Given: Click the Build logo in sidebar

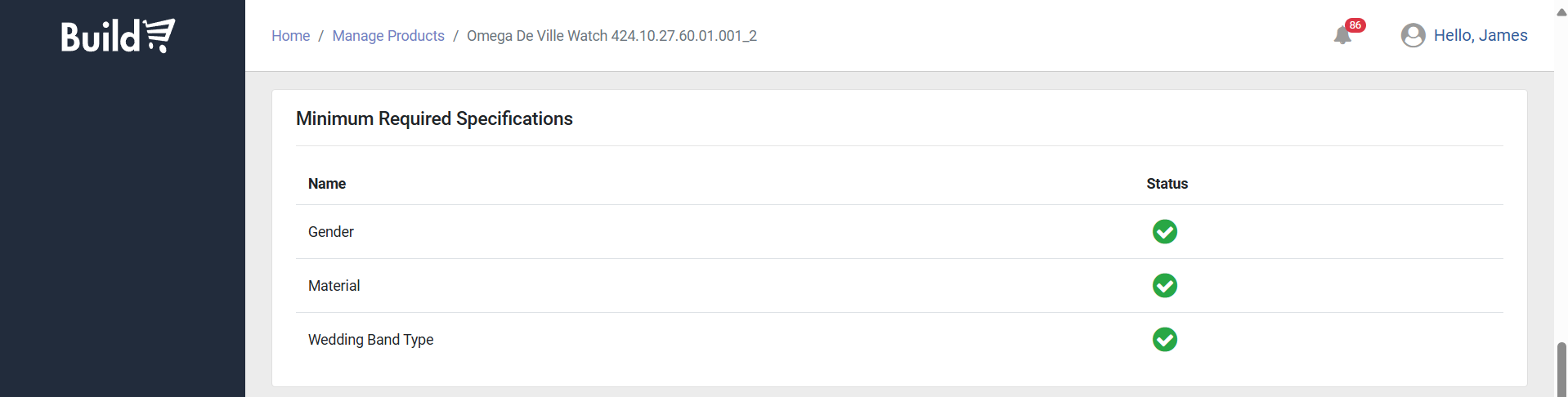Looking at the screenshot, I should (x=117, y=36).
